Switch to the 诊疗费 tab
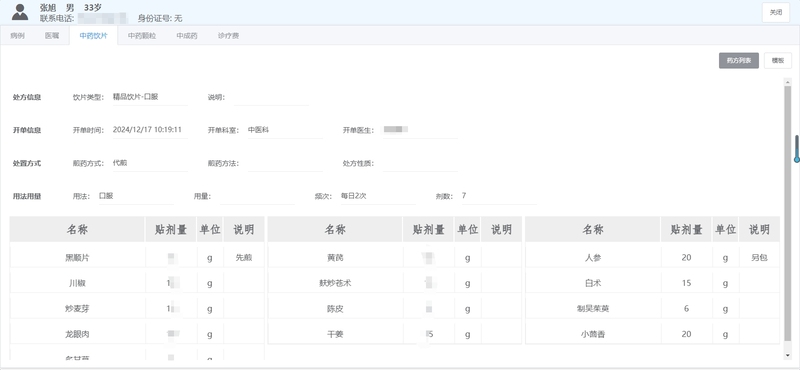The height and width of the screenshot is (370, 800). click(229, 36)
